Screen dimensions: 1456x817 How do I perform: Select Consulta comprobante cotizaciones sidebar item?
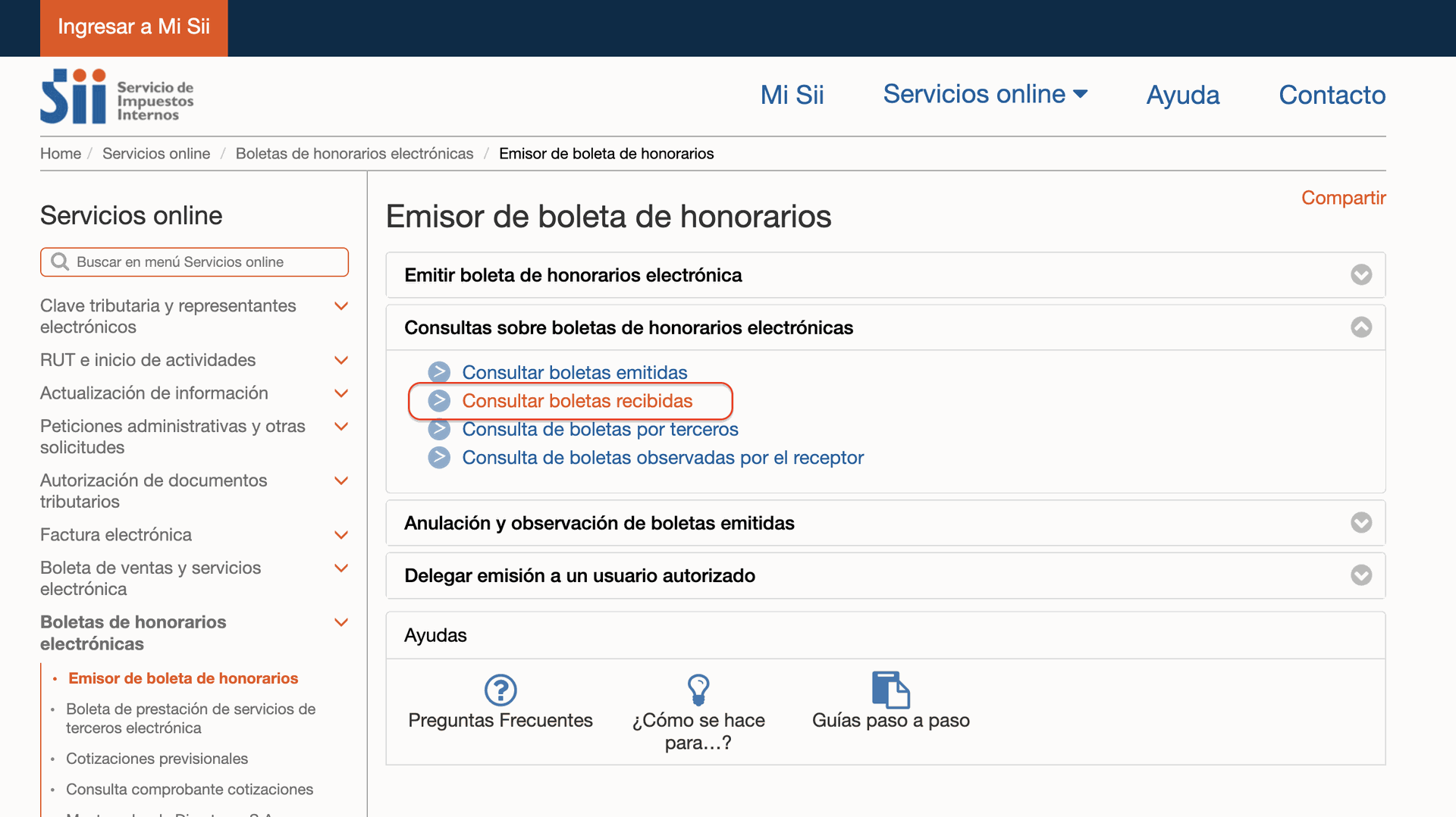(190, 790)
